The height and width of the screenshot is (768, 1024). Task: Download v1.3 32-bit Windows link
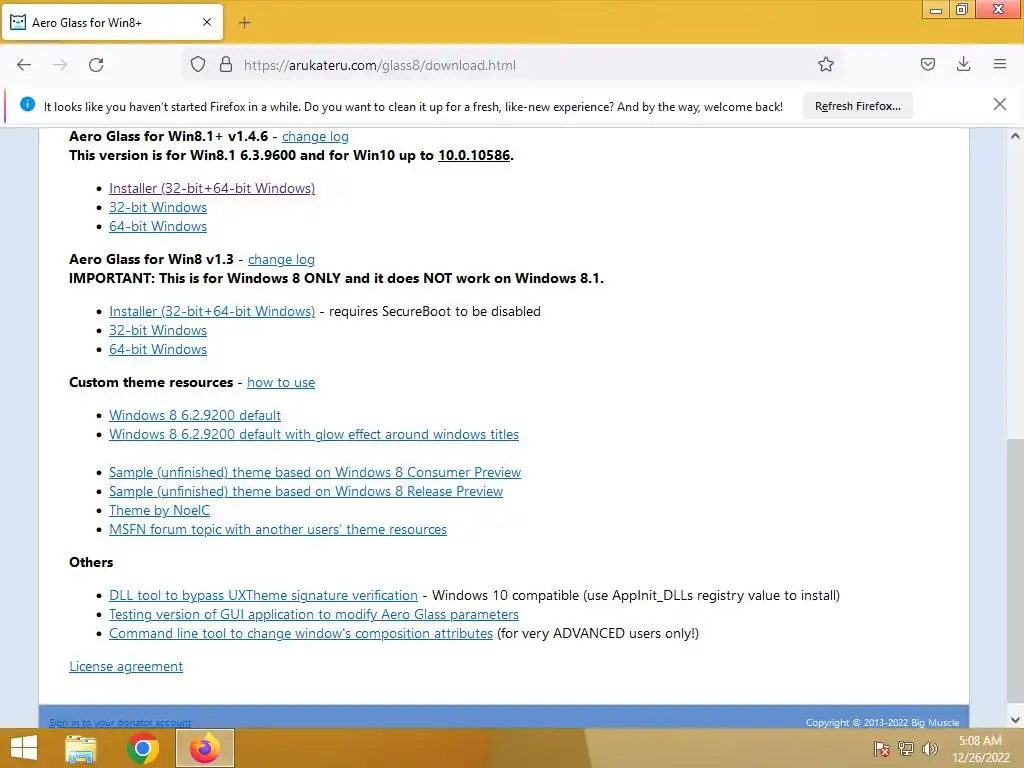click(157, 330)
